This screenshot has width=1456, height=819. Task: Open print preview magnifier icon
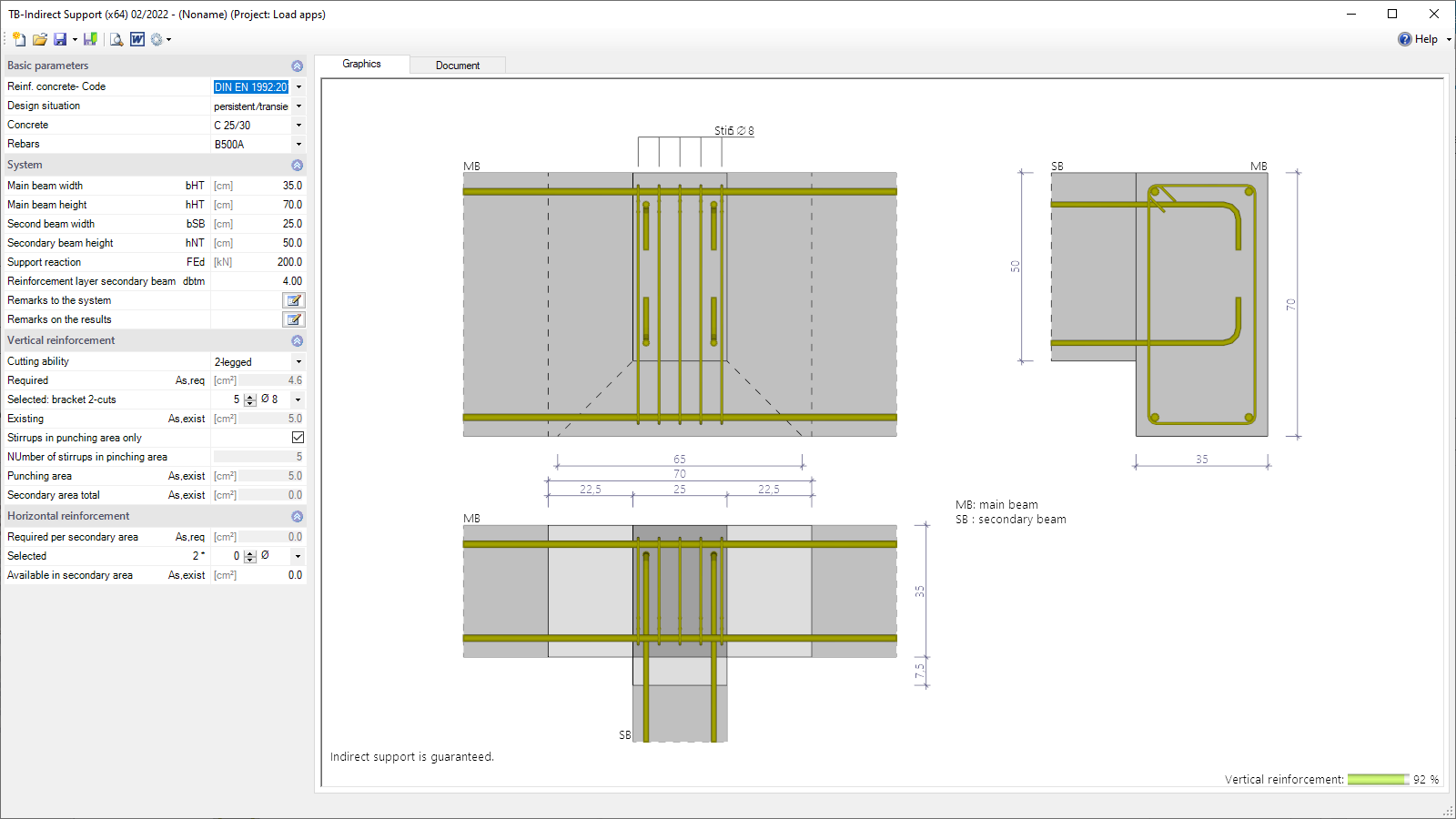point(116,39)
